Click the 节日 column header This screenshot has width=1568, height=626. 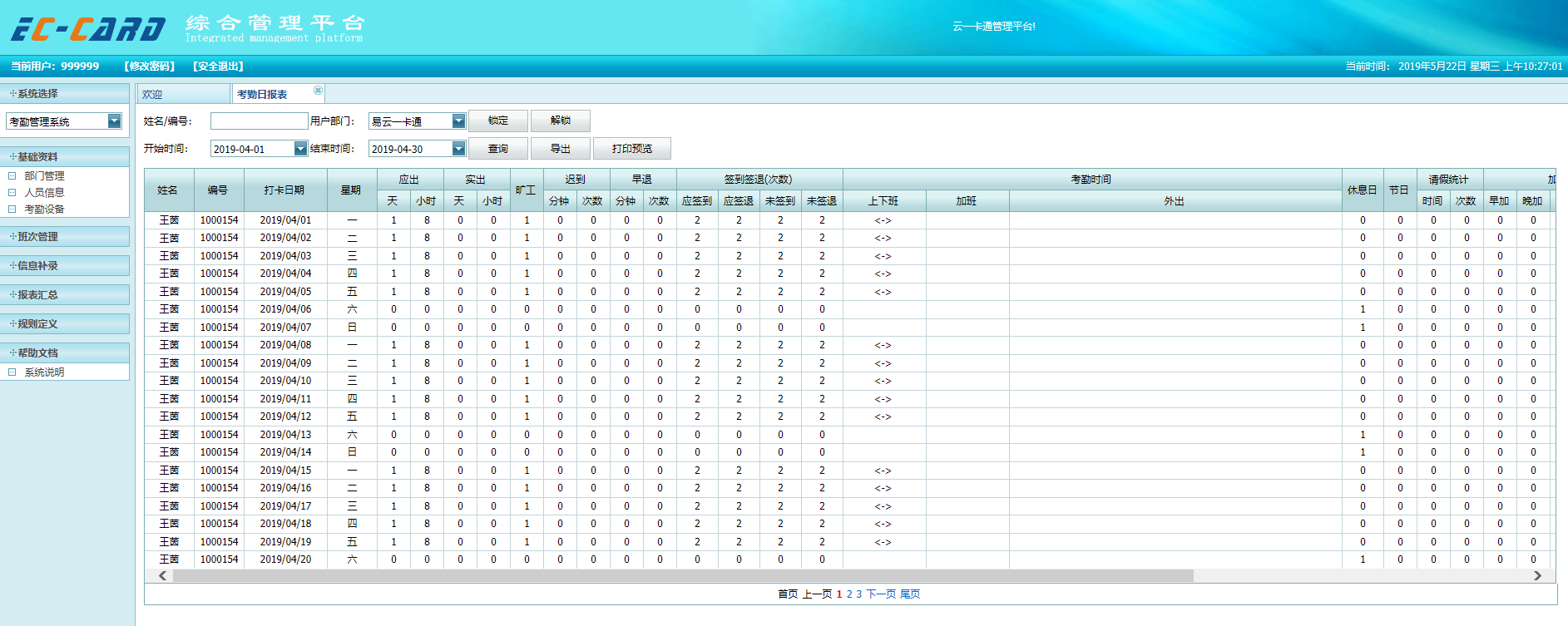[x=1400, y=190]
